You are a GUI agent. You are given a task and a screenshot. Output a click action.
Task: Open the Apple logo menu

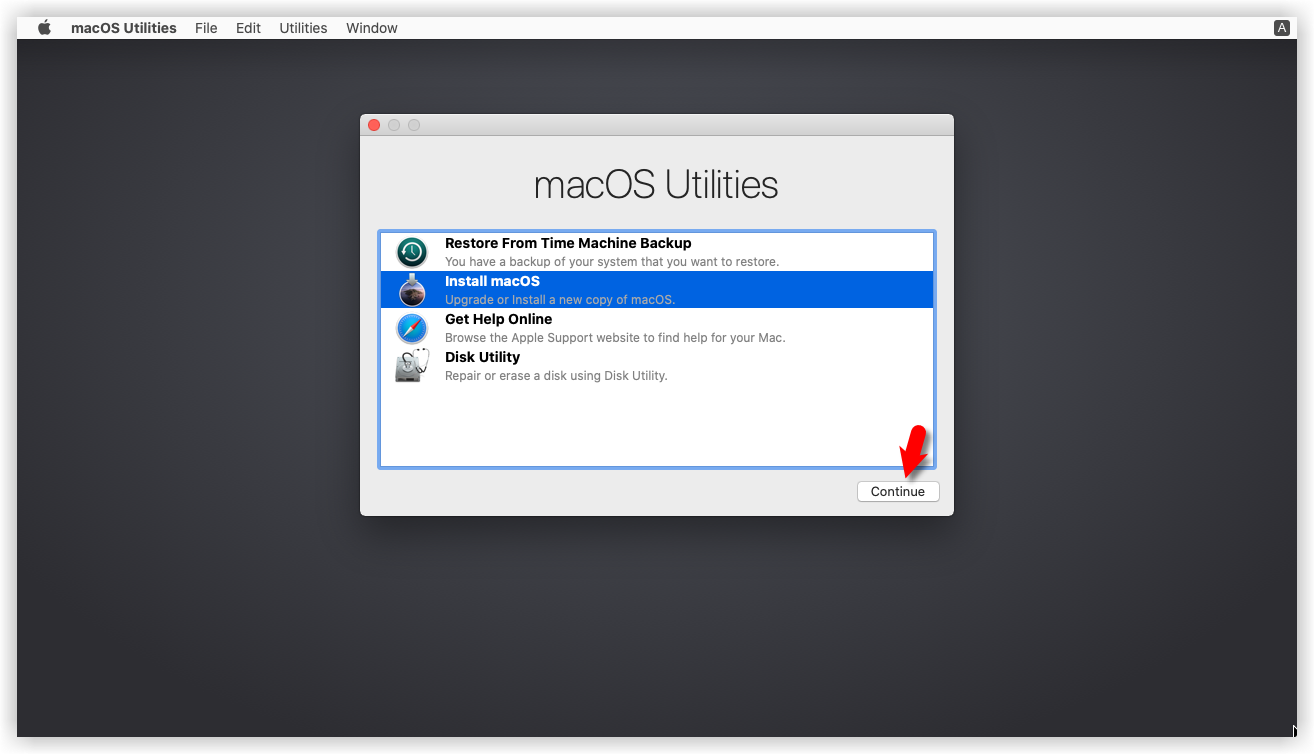[x=44, y=28]
